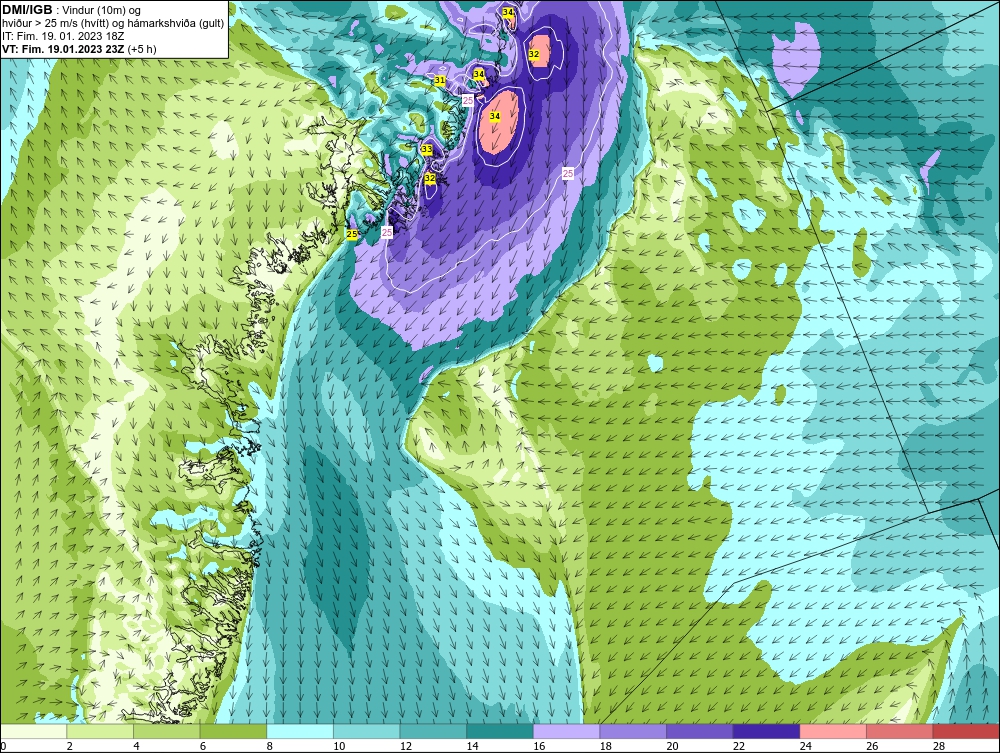Viewport: 1000px width, 753px height.
Task: Click the 'Vindur (10m) og' header text
Action: pos(103,10)
